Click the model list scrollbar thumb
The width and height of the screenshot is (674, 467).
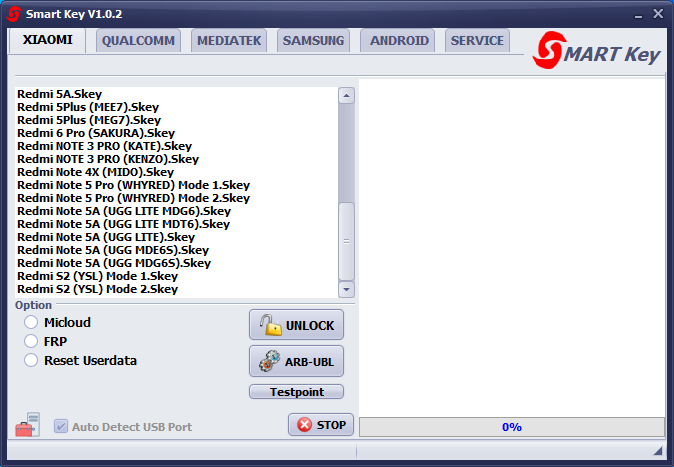346,241
